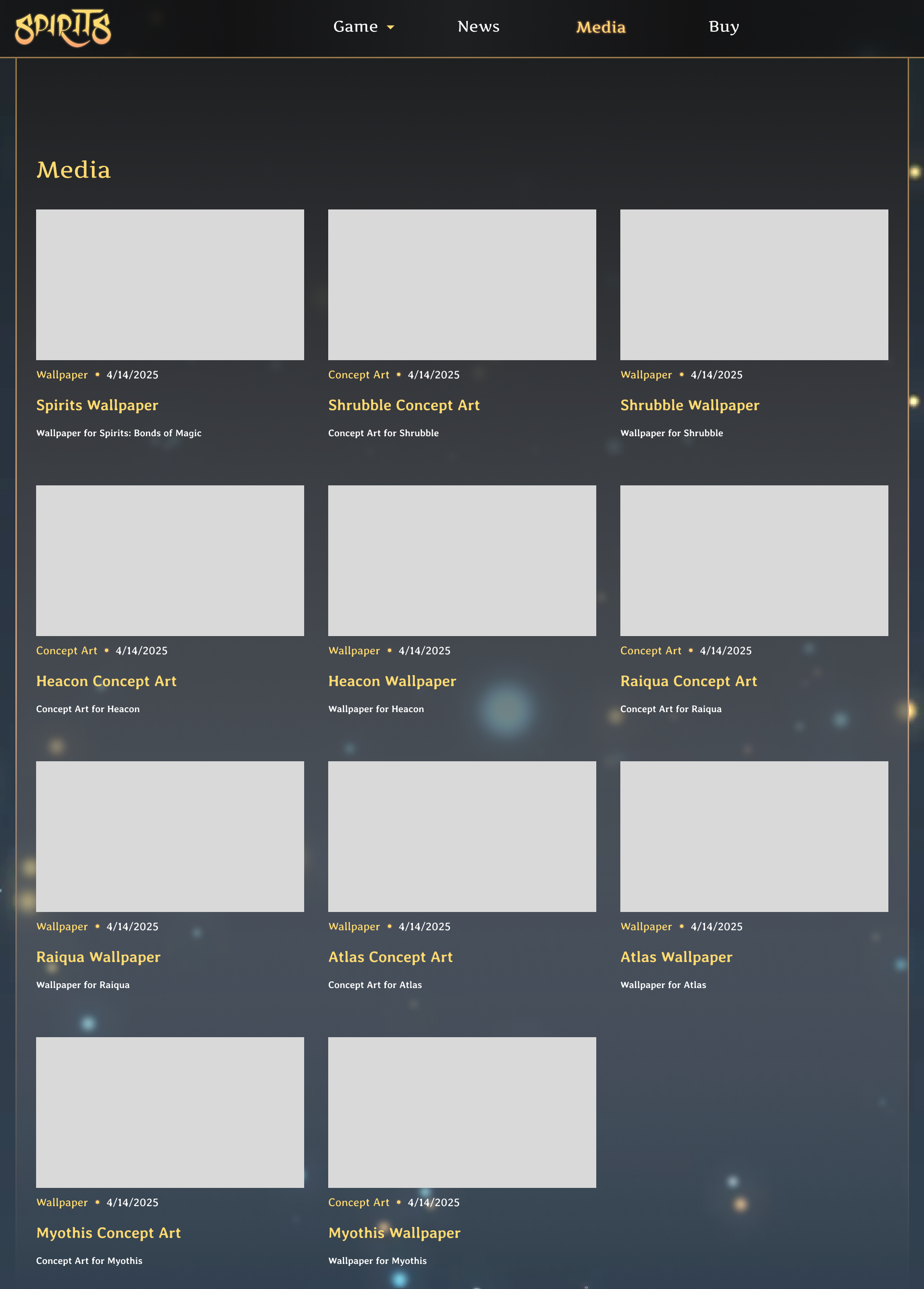Click the Heacon Wallpaper title link

pos(392,681)
